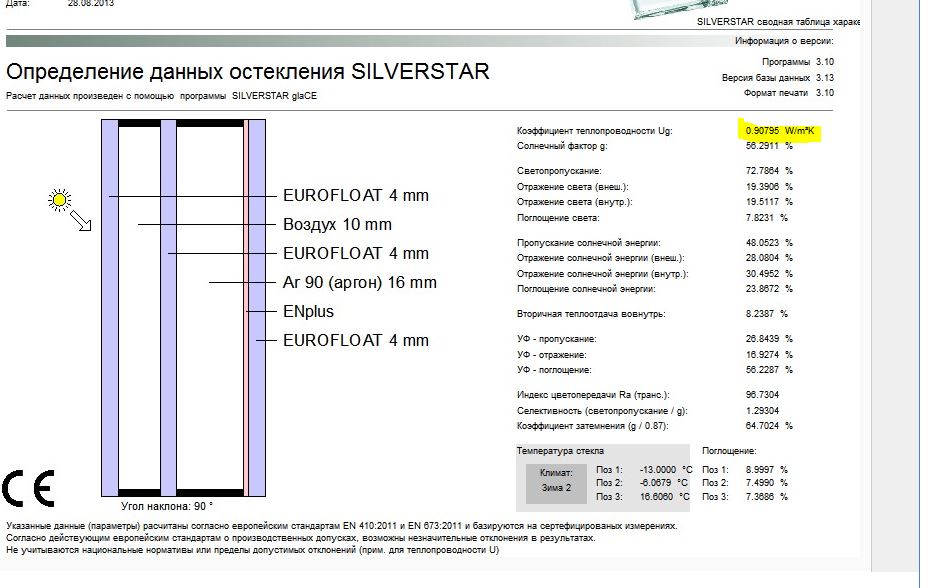Click the 'Температура стекла' section title
This screenshot has height=588, width=942.
pos(560,451)
